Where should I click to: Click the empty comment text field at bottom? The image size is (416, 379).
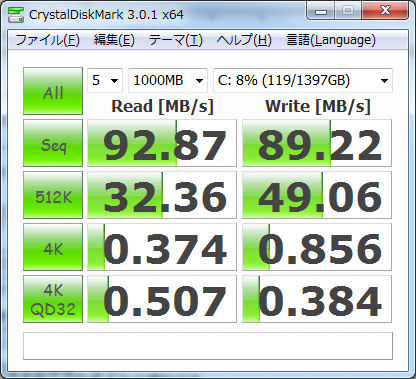[x=208, y=346]
